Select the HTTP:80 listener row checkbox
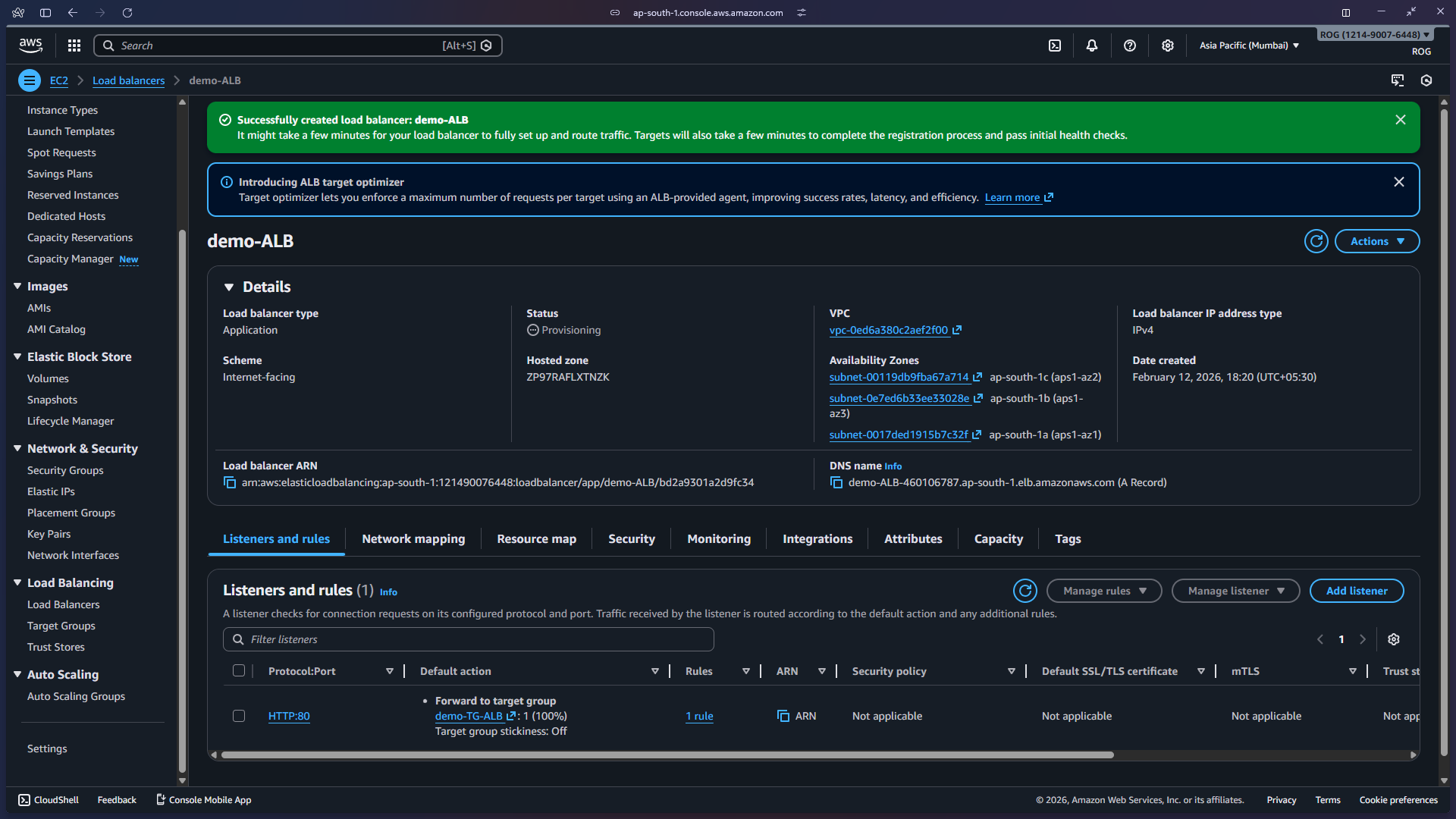Image resolution: width=1456 pixels, height=819 pixels. pos(239,716)
